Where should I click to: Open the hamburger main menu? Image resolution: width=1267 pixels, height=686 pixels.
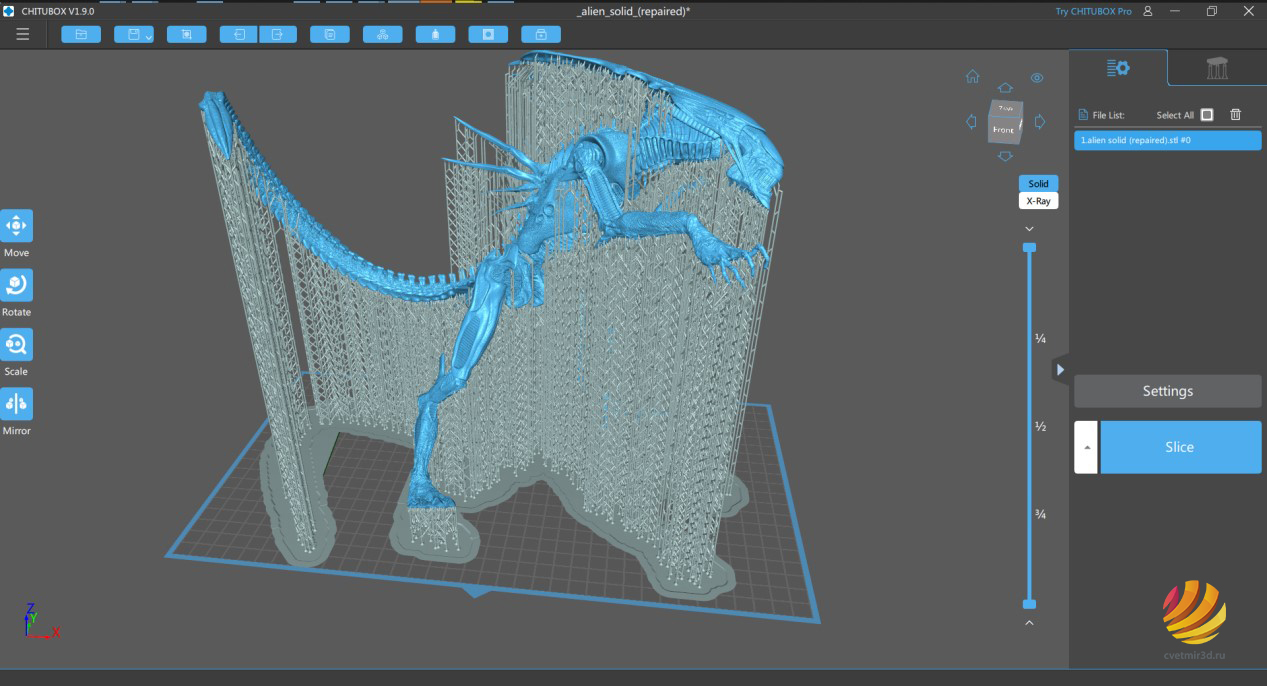point(23,34)
